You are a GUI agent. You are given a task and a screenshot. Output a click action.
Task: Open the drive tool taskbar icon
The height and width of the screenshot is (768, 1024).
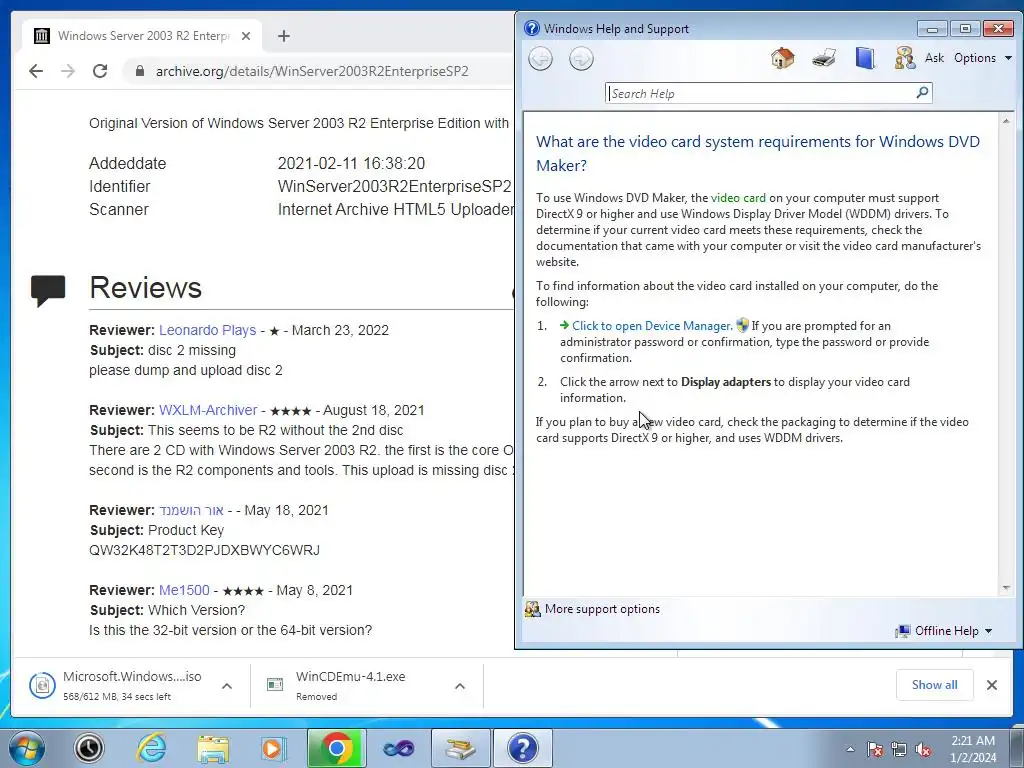[x=460, y=748]
